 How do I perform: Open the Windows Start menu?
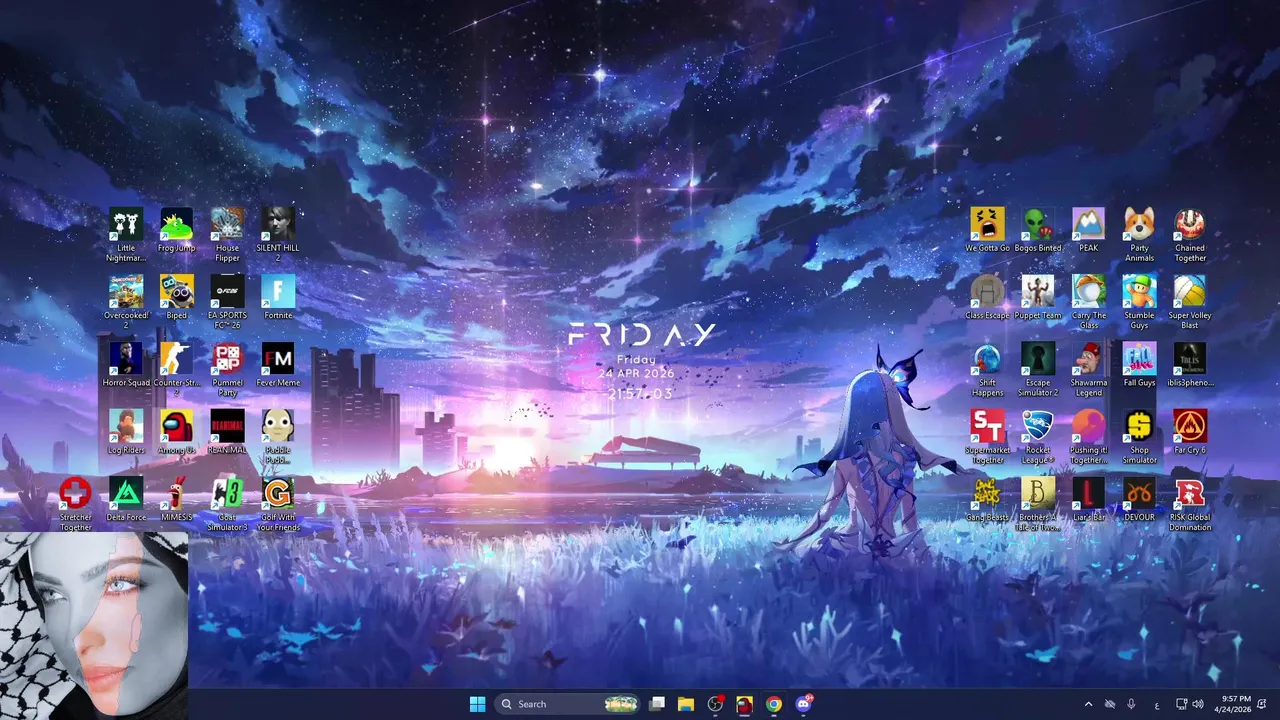tap(477, 704)
